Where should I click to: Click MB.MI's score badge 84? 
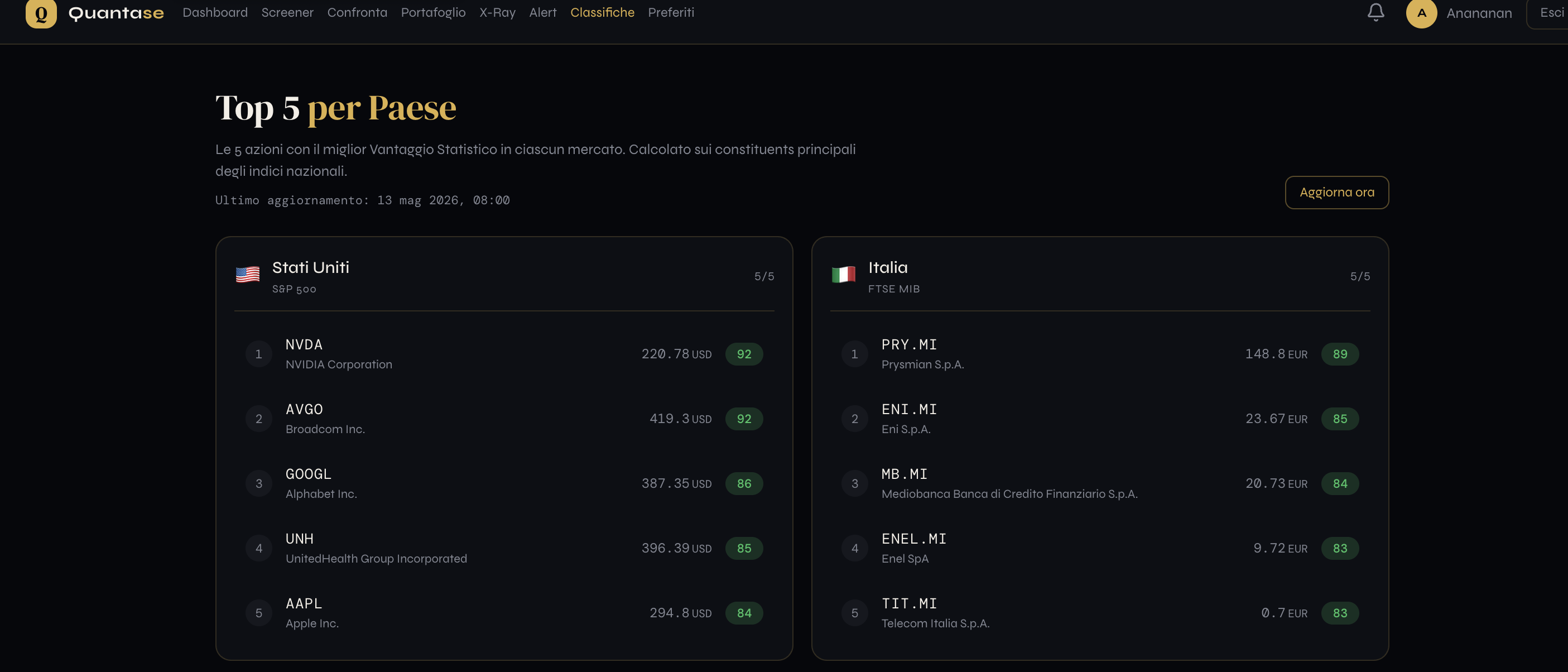(1340, 484)
